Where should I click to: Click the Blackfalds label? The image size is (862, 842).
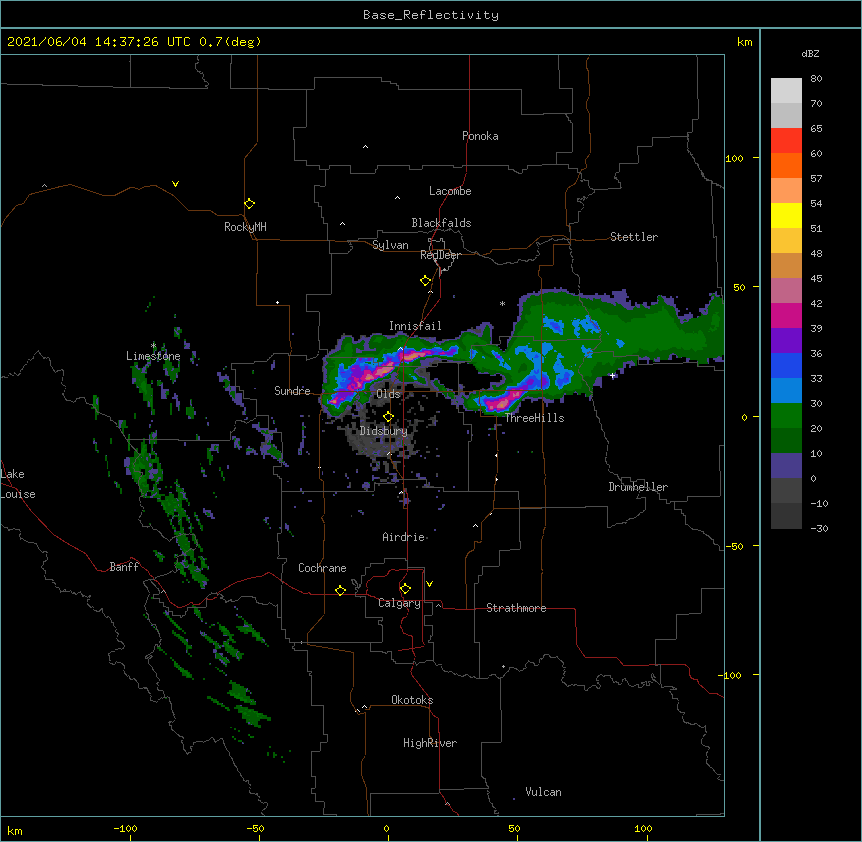pos(441,223)
